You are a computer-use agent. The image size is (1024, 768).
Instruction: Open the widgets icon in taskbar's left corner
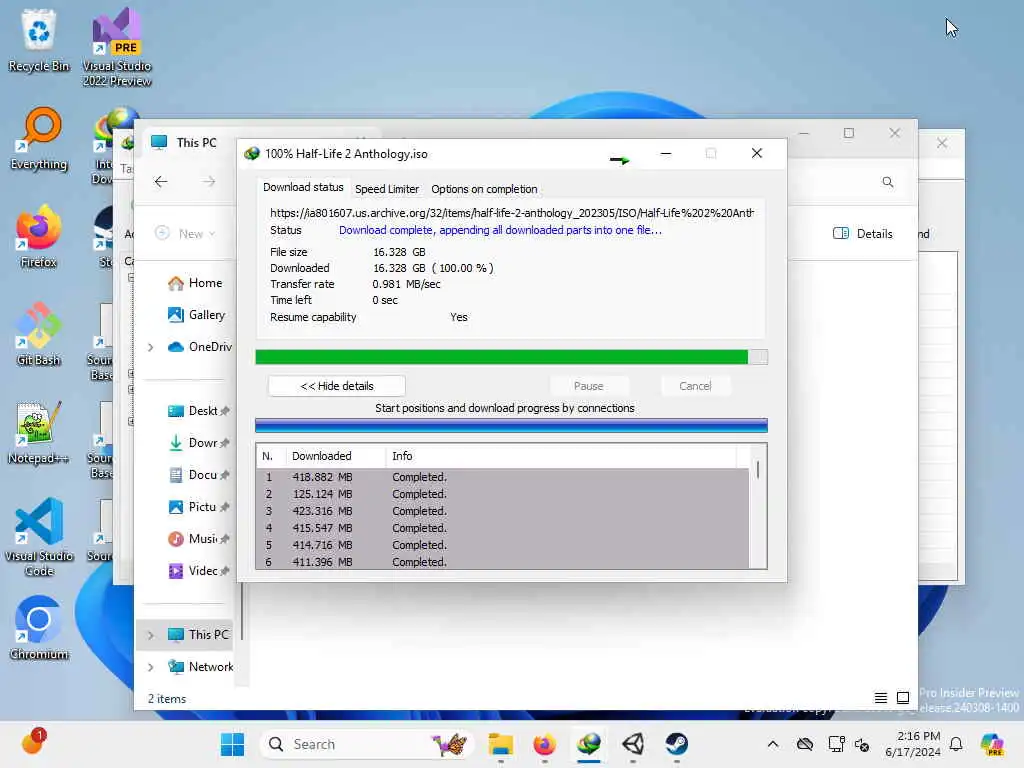(x=32, y=743)
